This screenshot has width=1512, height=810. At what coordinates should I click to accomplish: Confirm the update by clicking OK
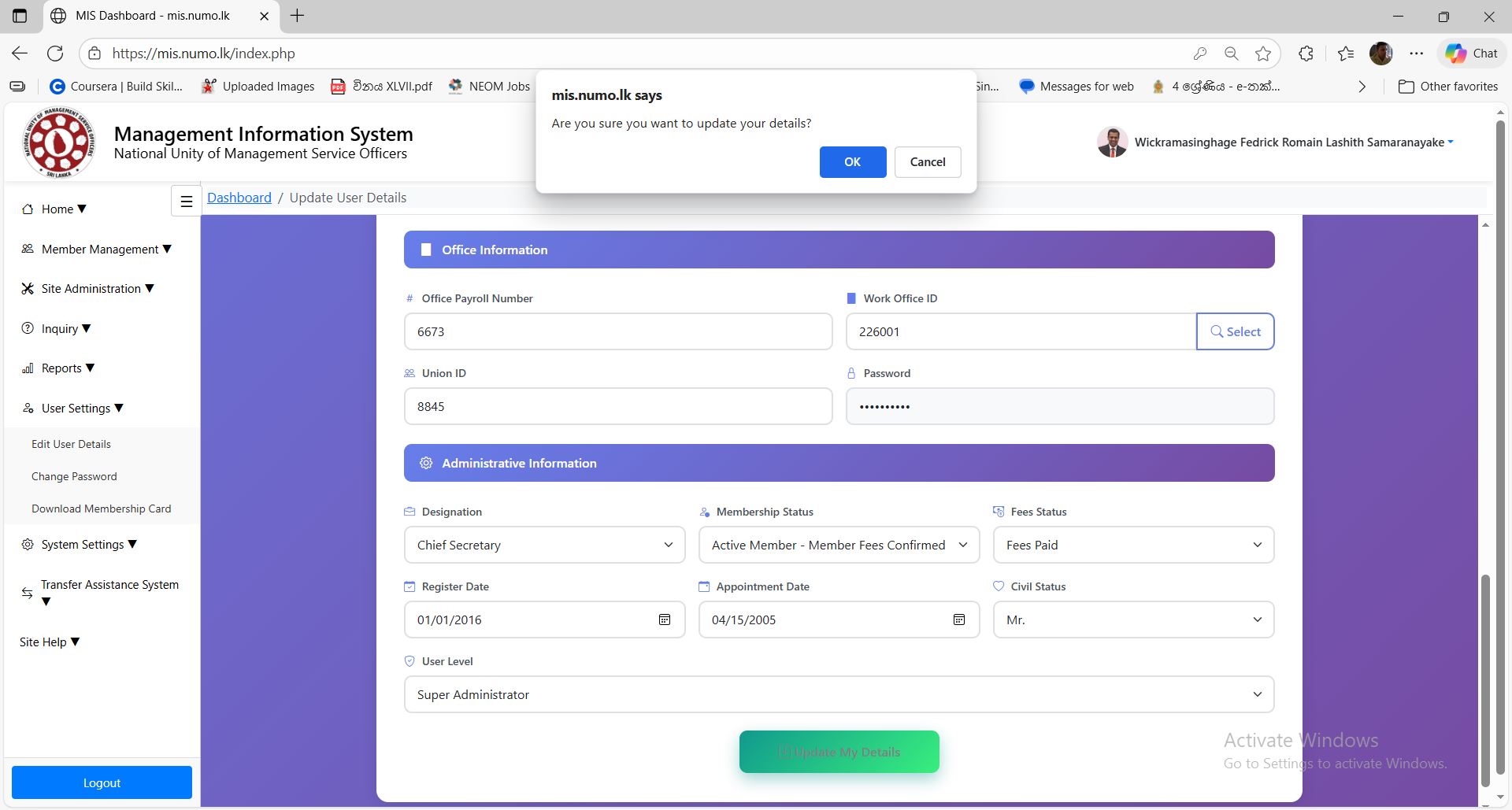click(x=852, y=162)
